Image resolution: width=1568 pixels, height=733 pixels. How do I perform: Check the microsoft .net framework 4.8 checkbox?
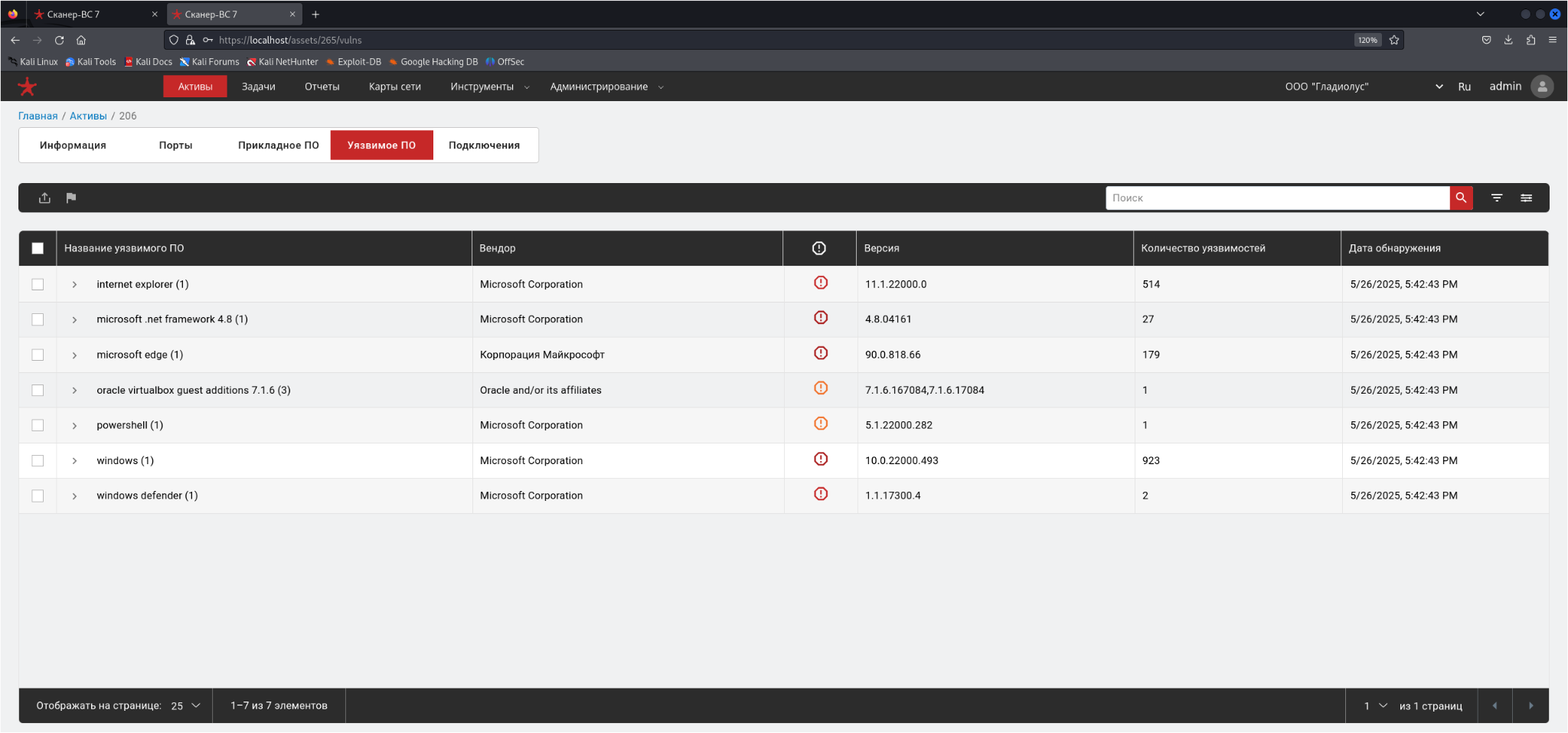(38, 319)
